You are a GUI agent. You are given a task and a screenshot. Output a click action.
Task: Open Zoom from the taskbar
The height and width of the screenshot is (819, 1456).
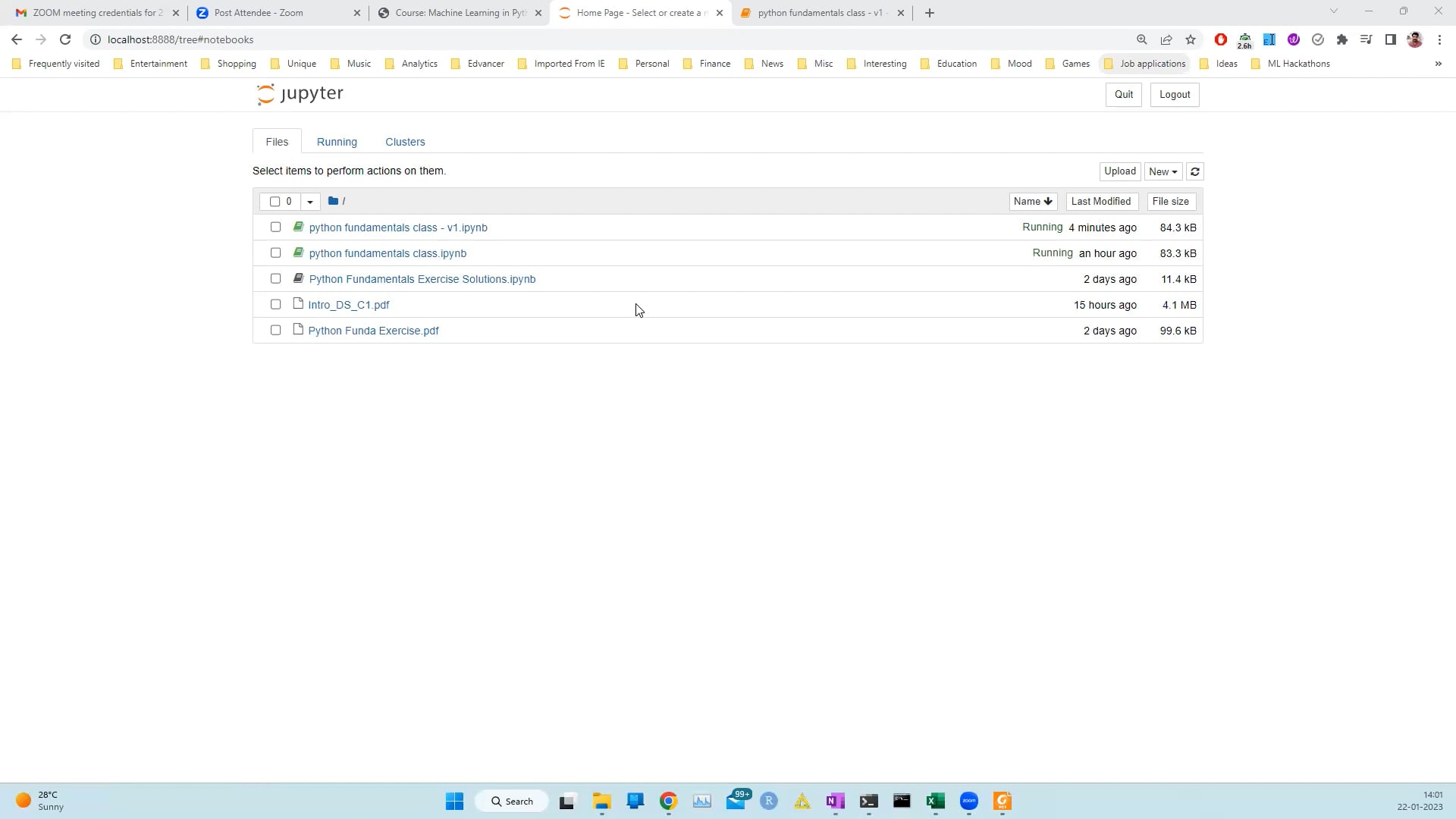point(968,801)
